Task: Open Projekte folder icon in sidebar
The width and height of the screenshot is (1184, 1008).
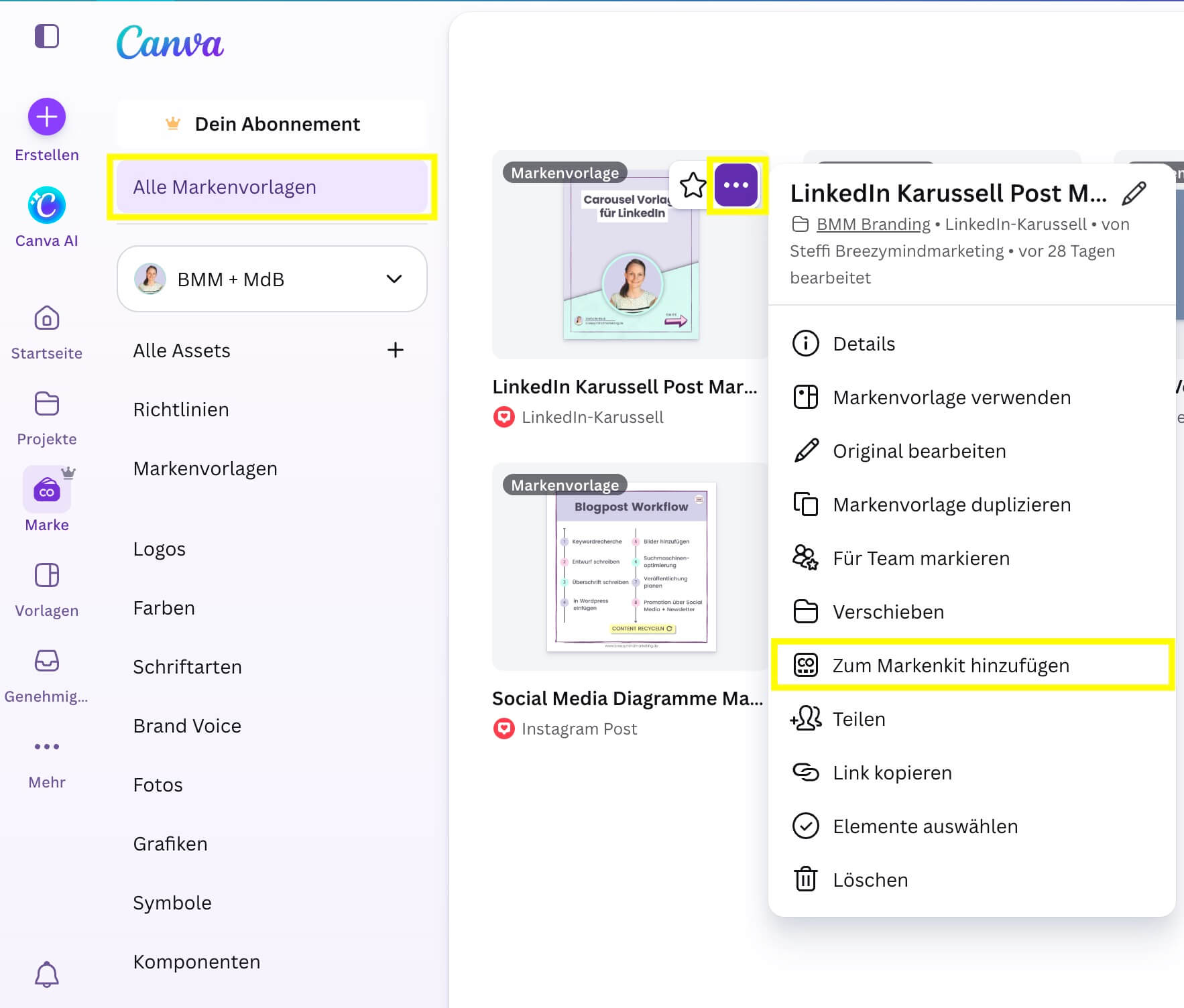Action: 46,404
